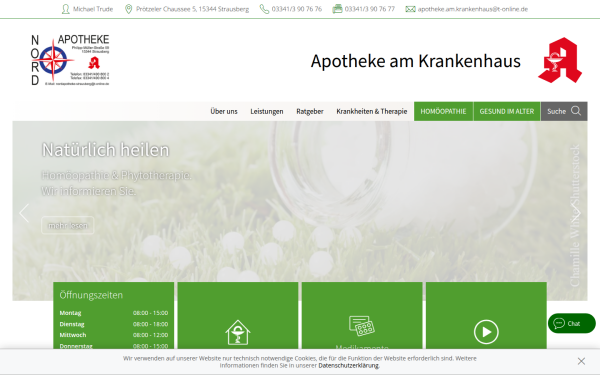600x375 pixels.
Task: Click the email address apotheke.am.krankenhaus@t-online.de
Action: (473, 9)
